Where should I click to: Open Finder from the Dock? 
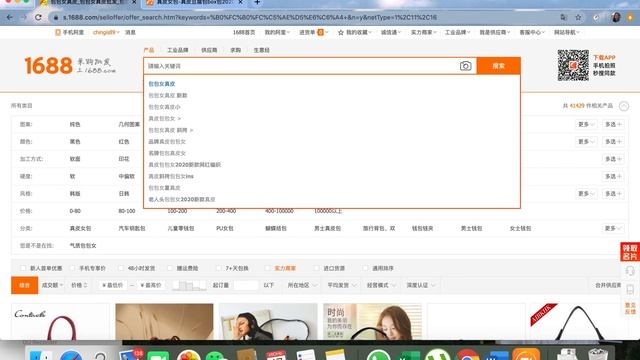(41, 355)
